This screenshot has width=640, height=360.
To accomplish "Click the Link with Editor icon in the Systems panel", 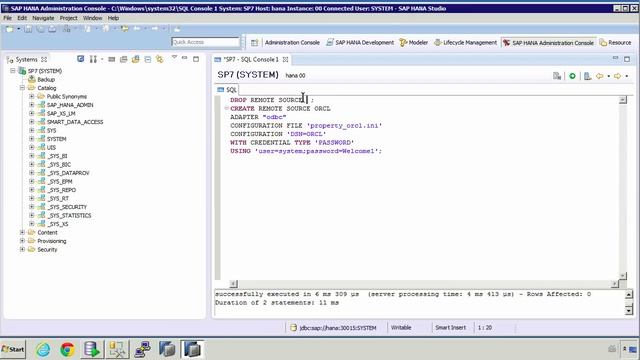I will pos(160,59).
